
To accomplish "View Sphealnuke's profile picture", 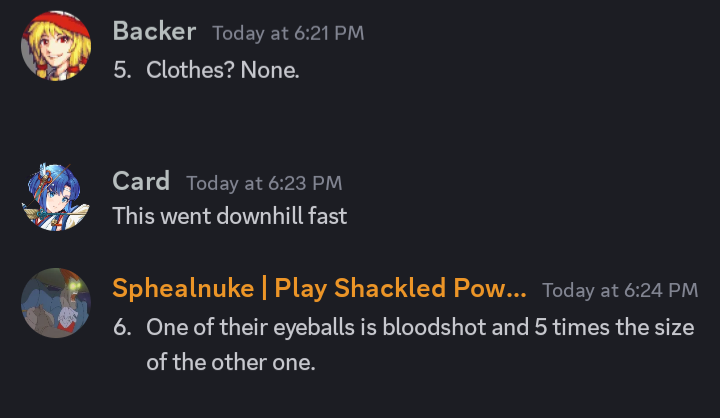I will pyautogui.click(x=56, y=303).
